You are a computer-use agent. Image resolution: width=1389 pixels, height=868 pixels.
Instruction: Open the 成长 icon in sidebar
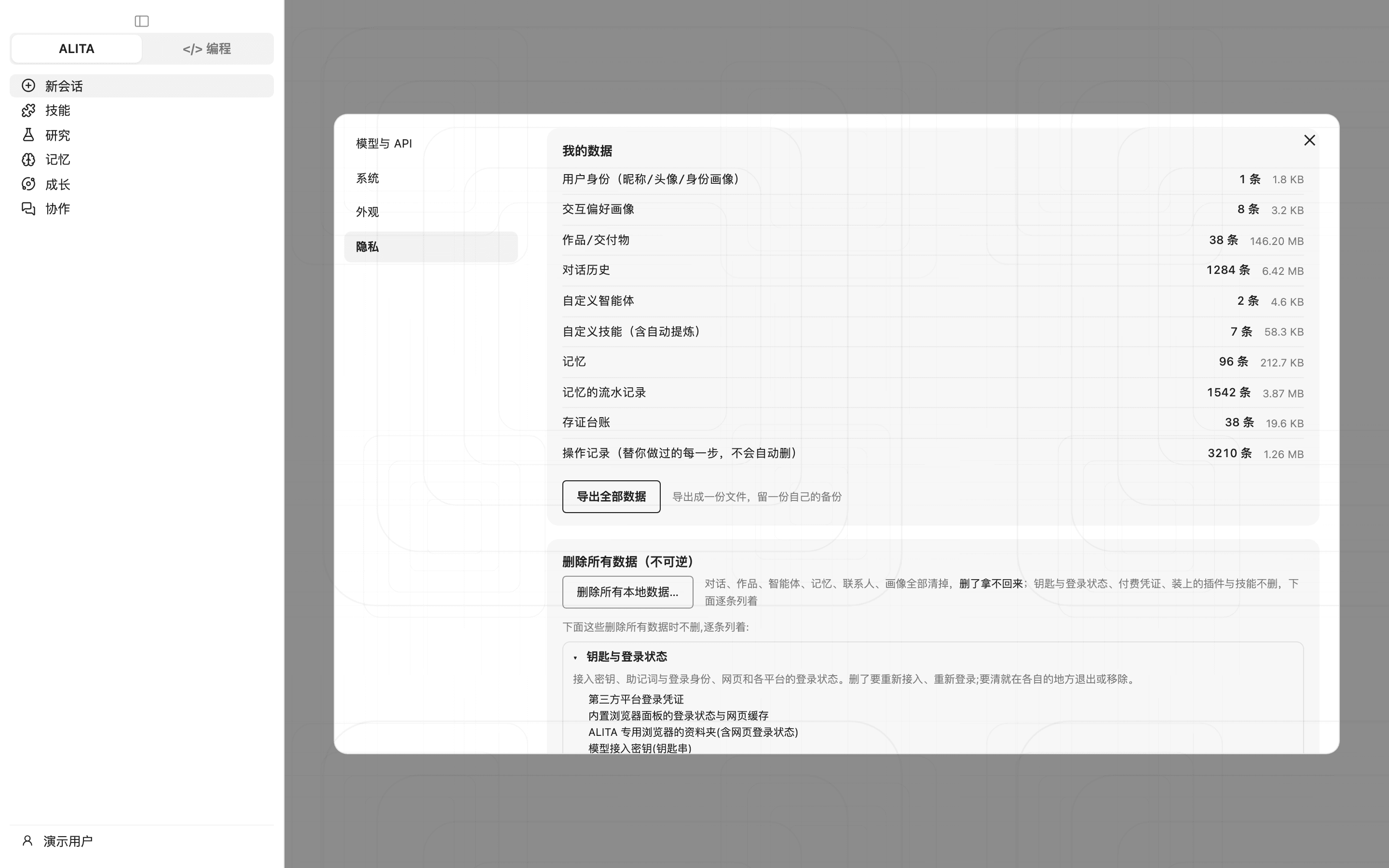point(28,184)
